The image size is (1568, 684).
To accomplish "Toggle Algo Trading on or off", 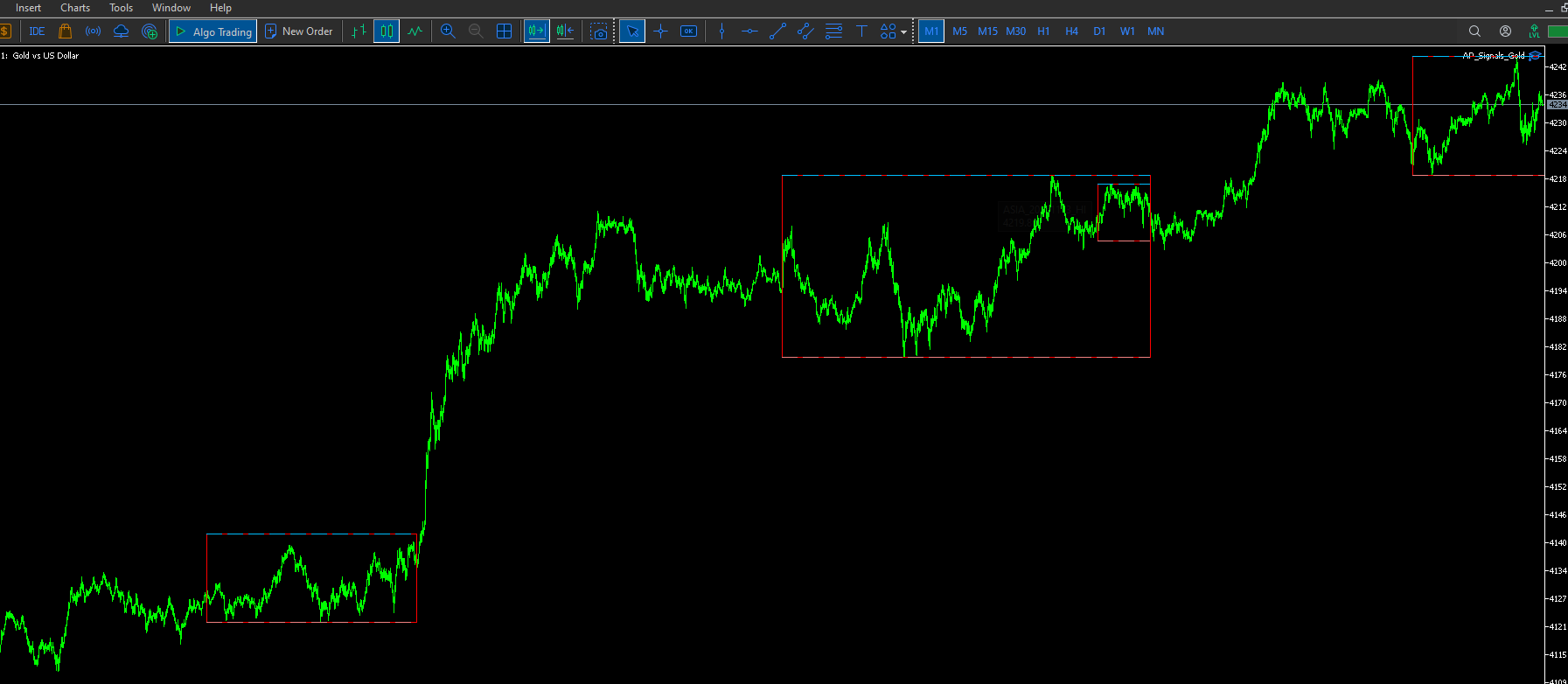I will (213, 31).
